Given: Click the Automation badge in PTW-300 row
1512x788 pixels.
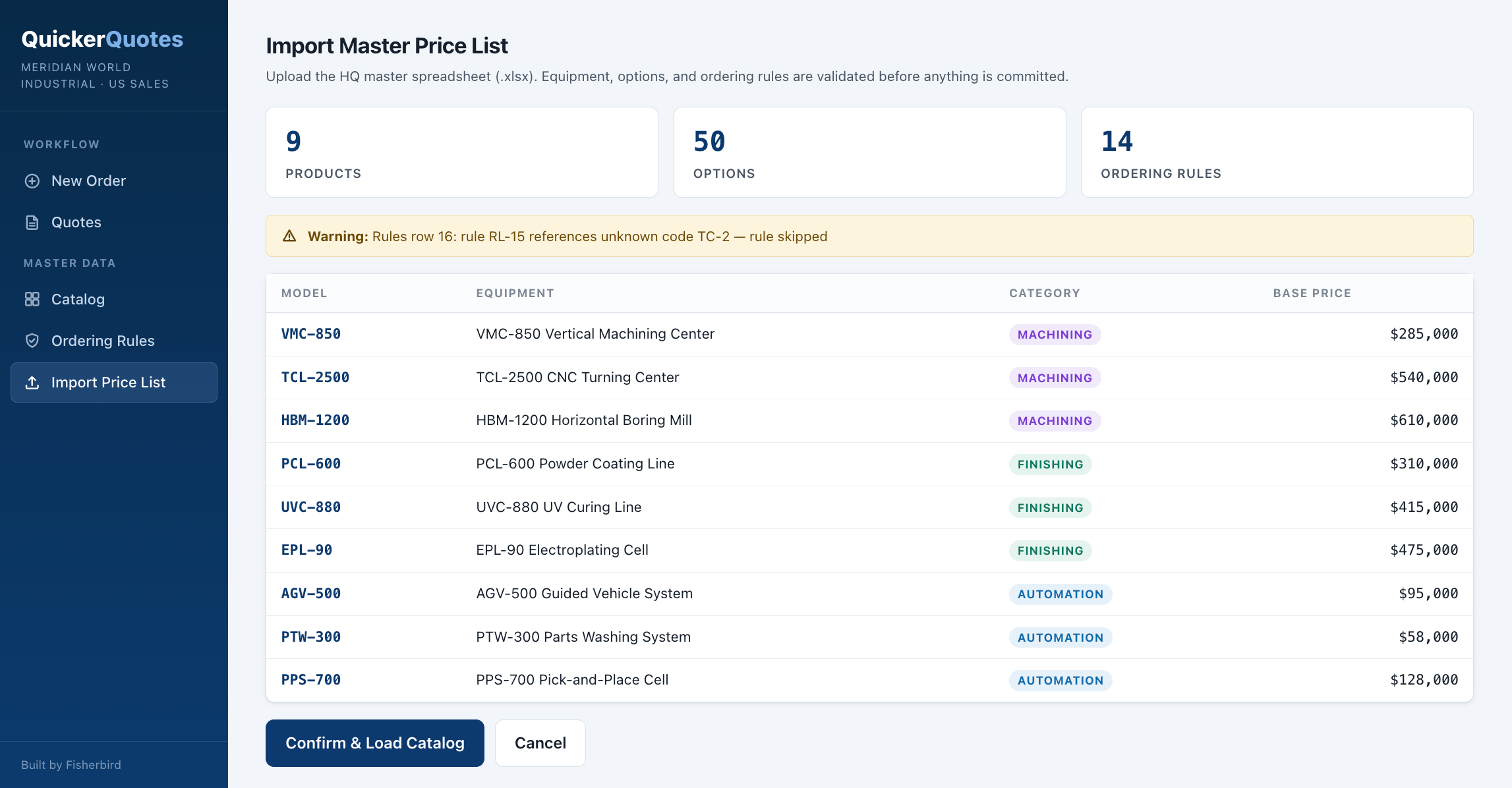Looking at the screenshot, I should [x=1061, y=638].
